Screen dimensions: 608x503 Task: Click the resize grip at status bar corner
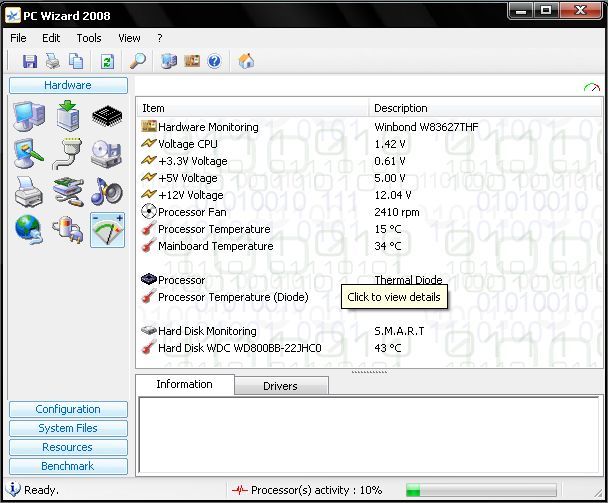(x=598, y=493)
